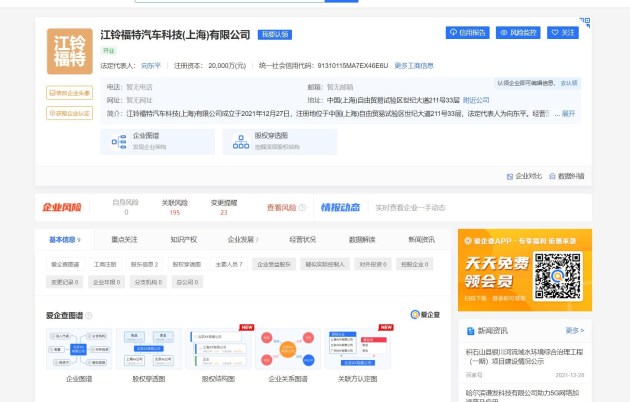Jump to 工商注册 section chip
This screenshot has width=630, height=402.
(x=105, y=264)
